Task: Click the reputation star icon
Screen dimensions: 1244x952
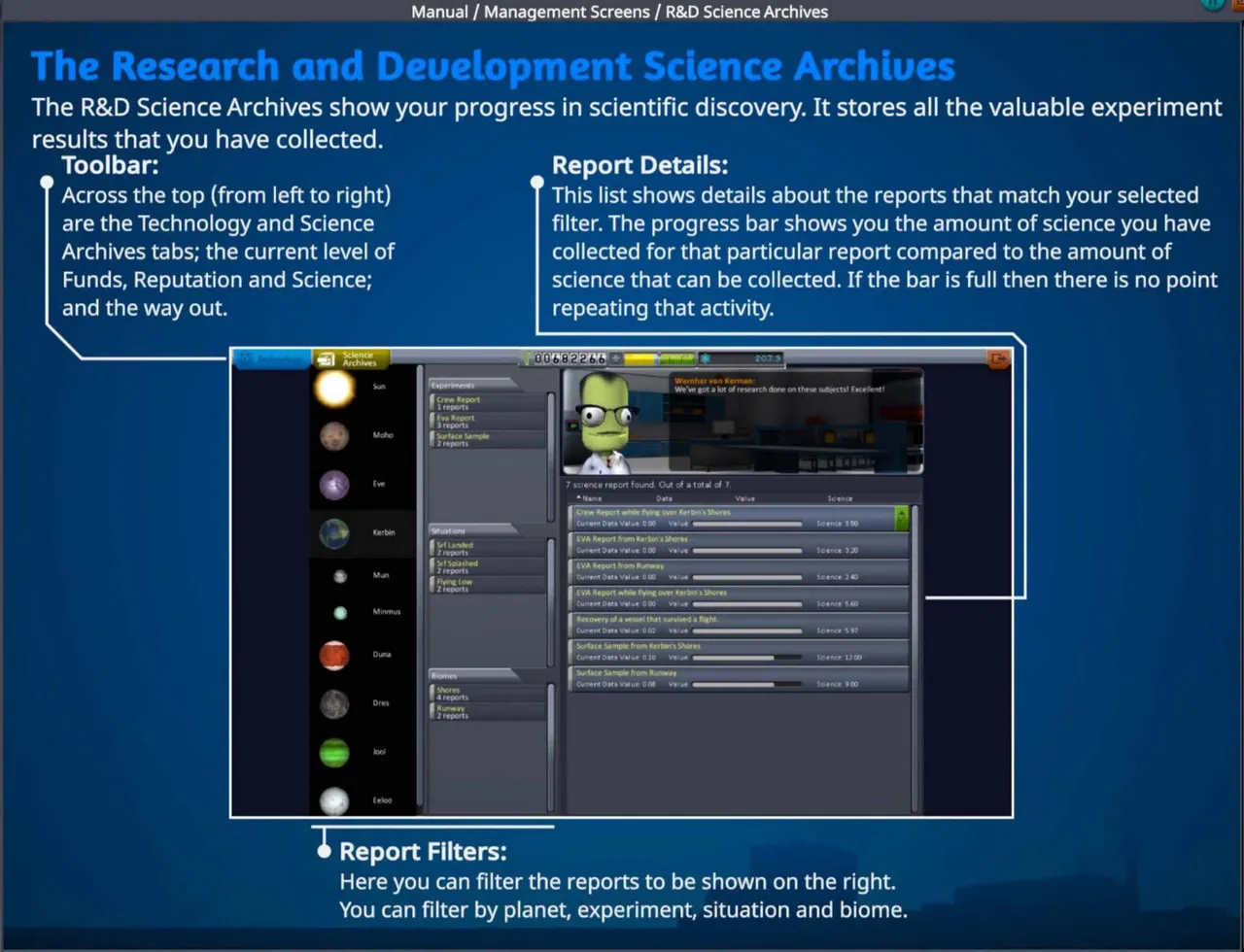Action: click(x=615, y=359)
